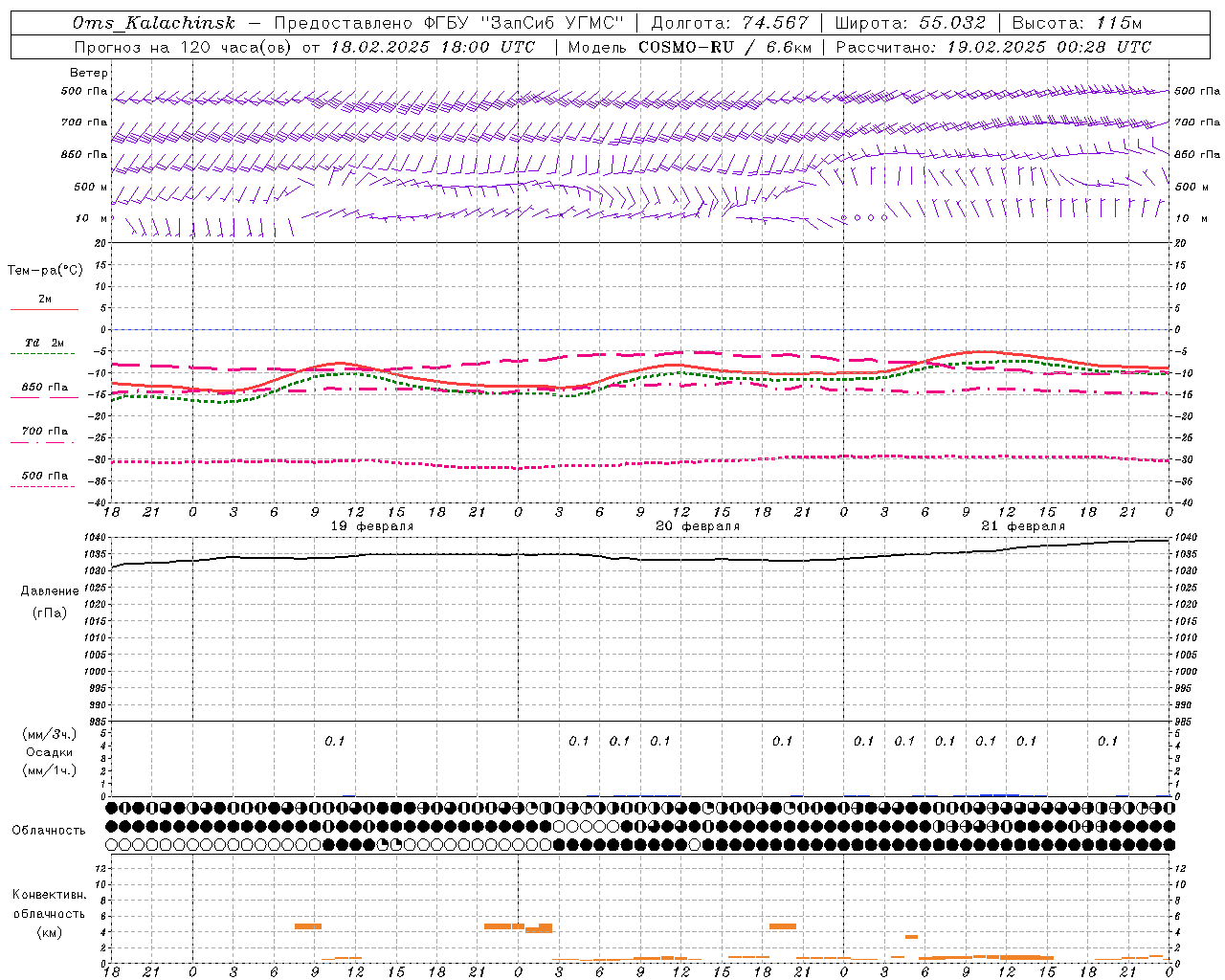
Task: Click the (гПа) pressure unit label
Action: (x=50, y=613)
